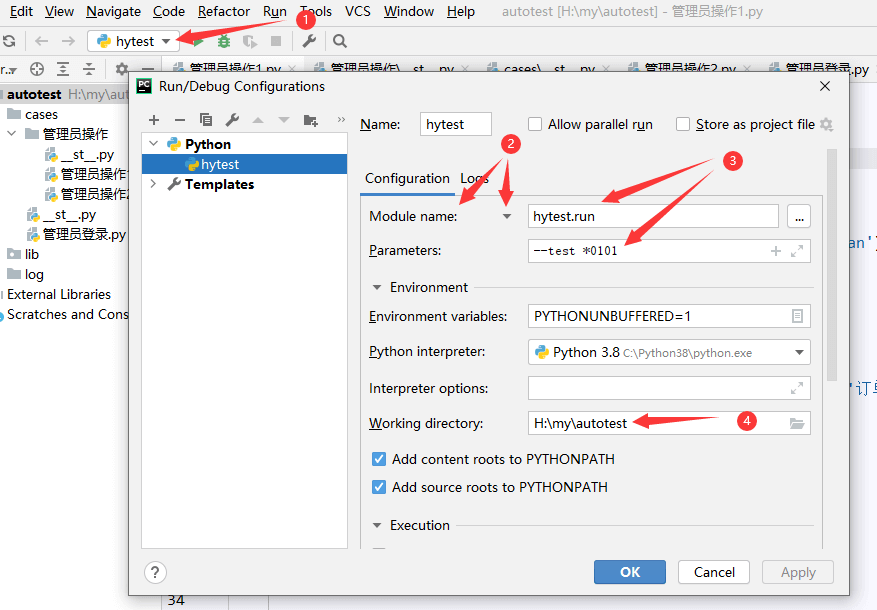Open the Edit menu
This screenshot has width=877, height=610.
(21, 11)
